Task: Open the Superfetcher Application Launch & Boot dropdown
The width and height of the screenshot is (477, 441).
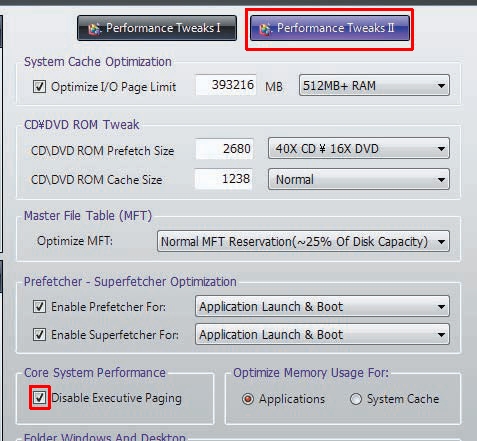Action: click(322, 334)
